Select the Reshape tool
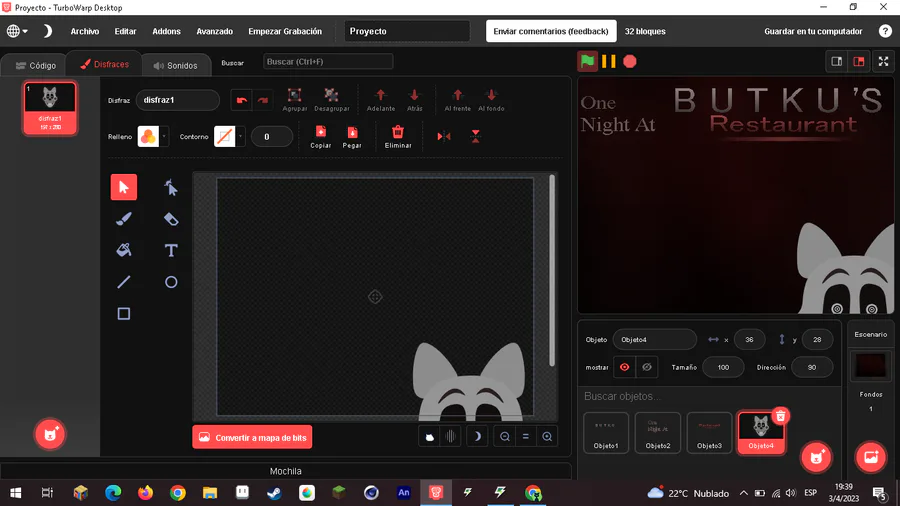 [x=170, y=187]
